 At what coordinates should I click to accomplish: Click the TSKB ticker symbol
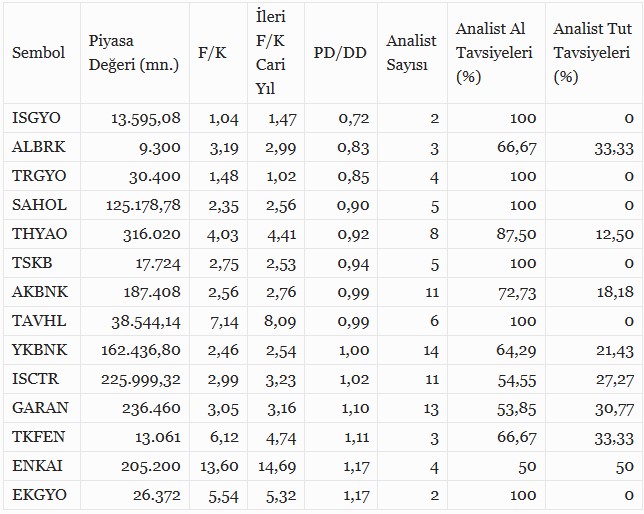click(32, 263)
